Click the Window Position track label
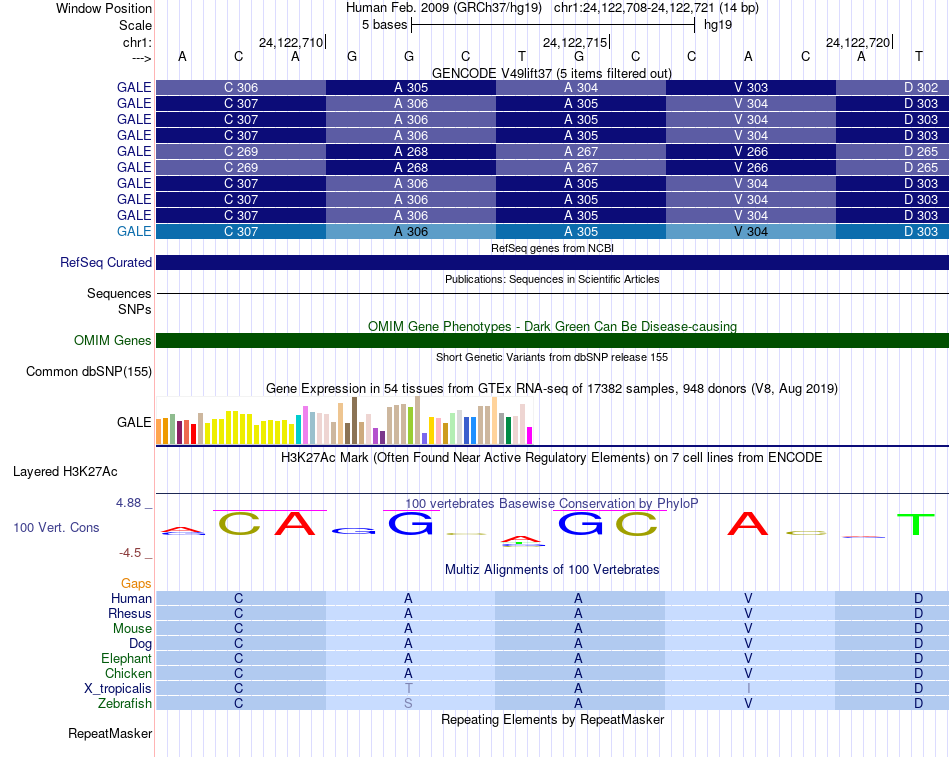Screen dimensions: 950x757 pyautogui.click(x=104, y=8)
